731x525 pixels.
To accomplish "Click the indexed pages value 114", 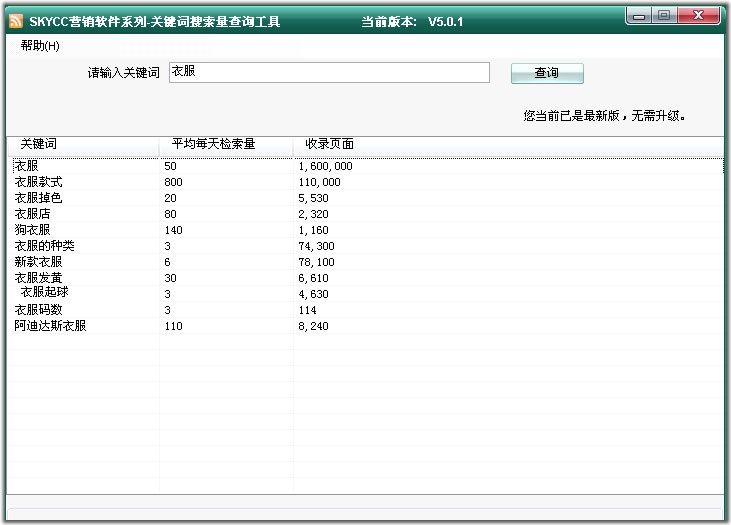I will (307, 310).
